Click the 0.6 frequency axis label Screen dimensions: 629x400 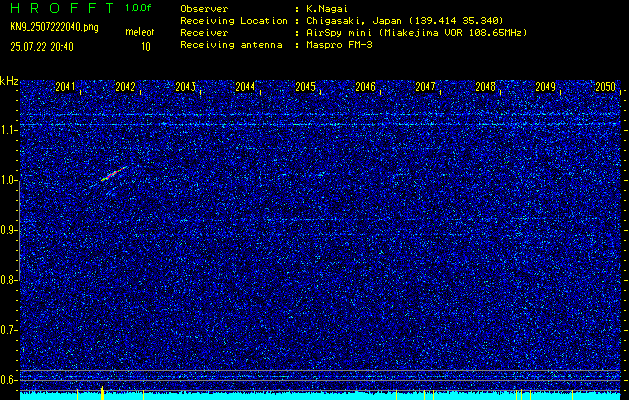[x=8, y=380]
